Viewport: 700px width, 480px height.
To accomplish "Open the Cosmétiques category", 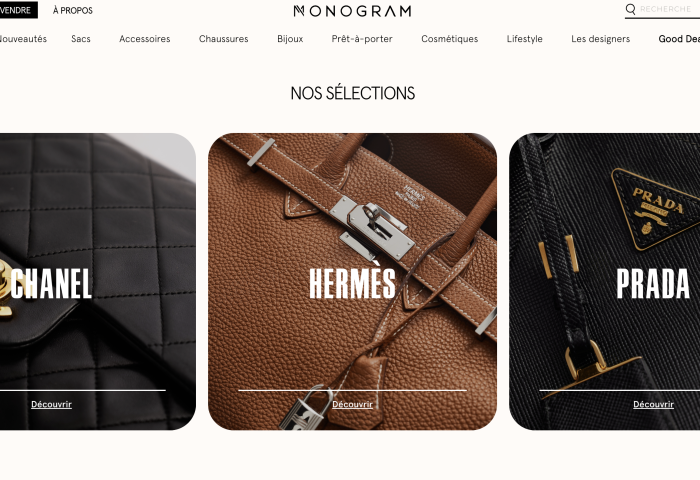I will (450, 39).
